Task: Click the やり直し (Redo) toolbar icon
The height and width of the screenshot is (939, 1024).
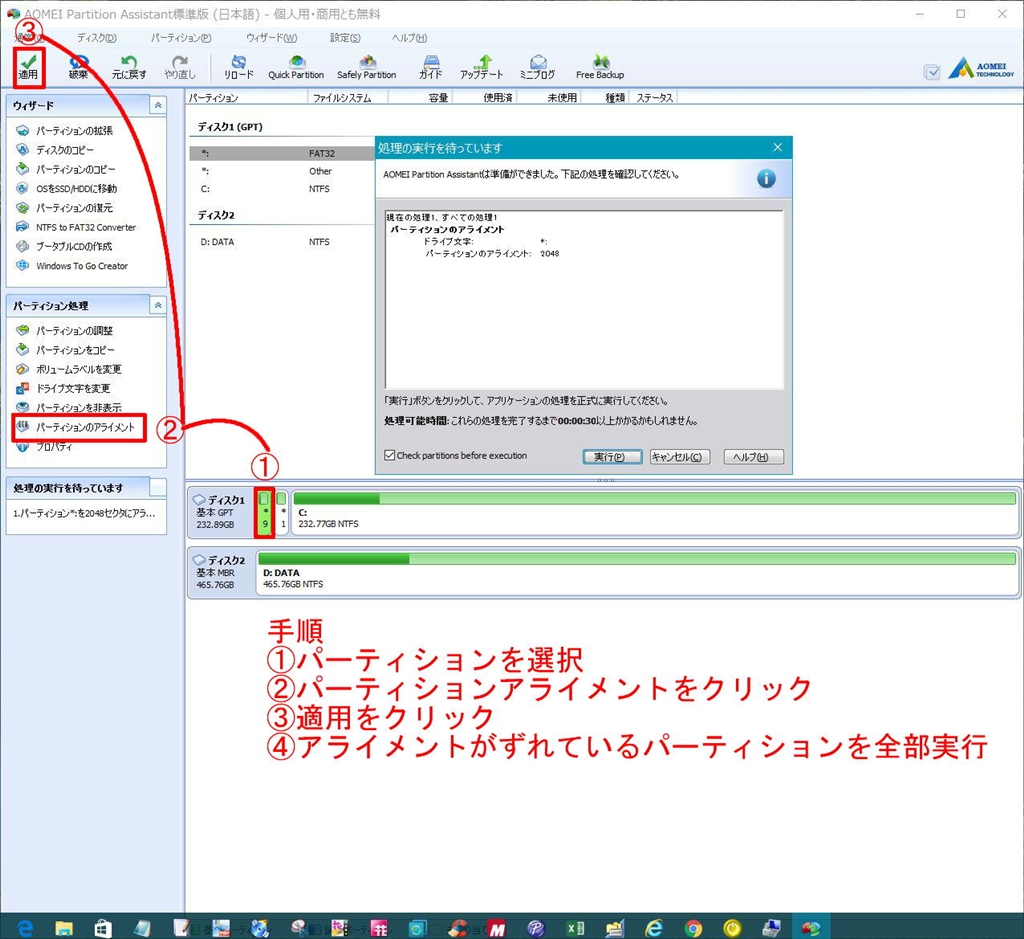Action: pos(180,67)
